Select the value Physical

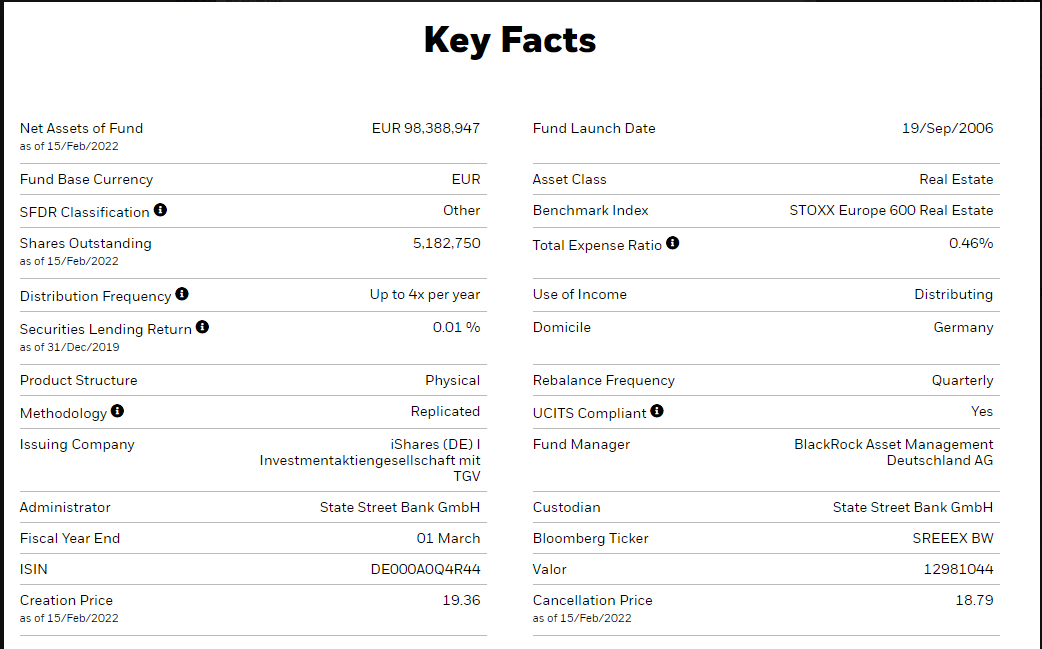(453, 380)
